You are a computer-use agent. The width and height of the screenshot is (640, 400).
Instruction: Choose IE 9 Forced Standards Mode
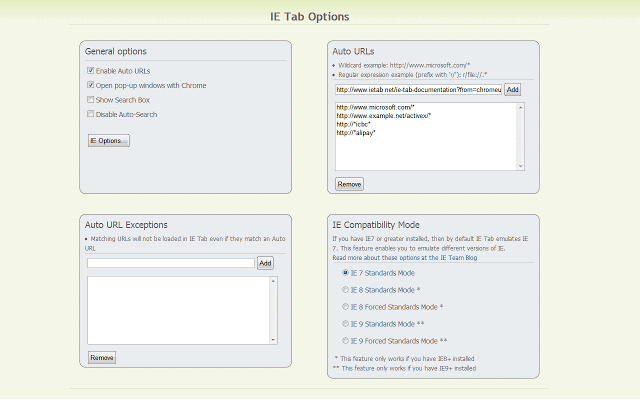click(x=346, y=341)
